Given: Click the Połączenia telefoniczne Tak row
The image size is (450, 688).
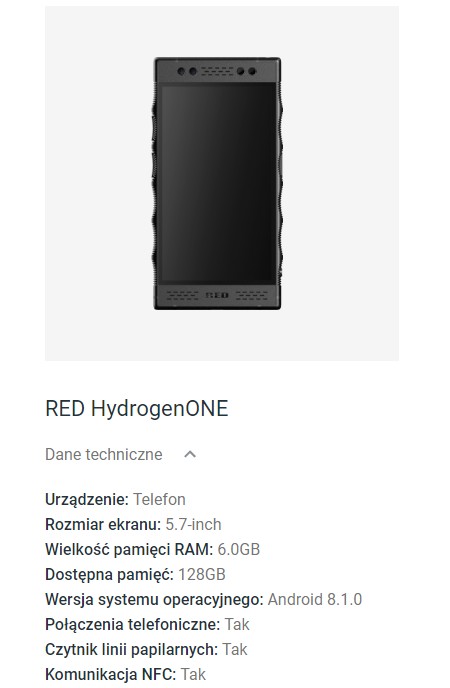Looking at the screenshot, I should pos(147,624).
